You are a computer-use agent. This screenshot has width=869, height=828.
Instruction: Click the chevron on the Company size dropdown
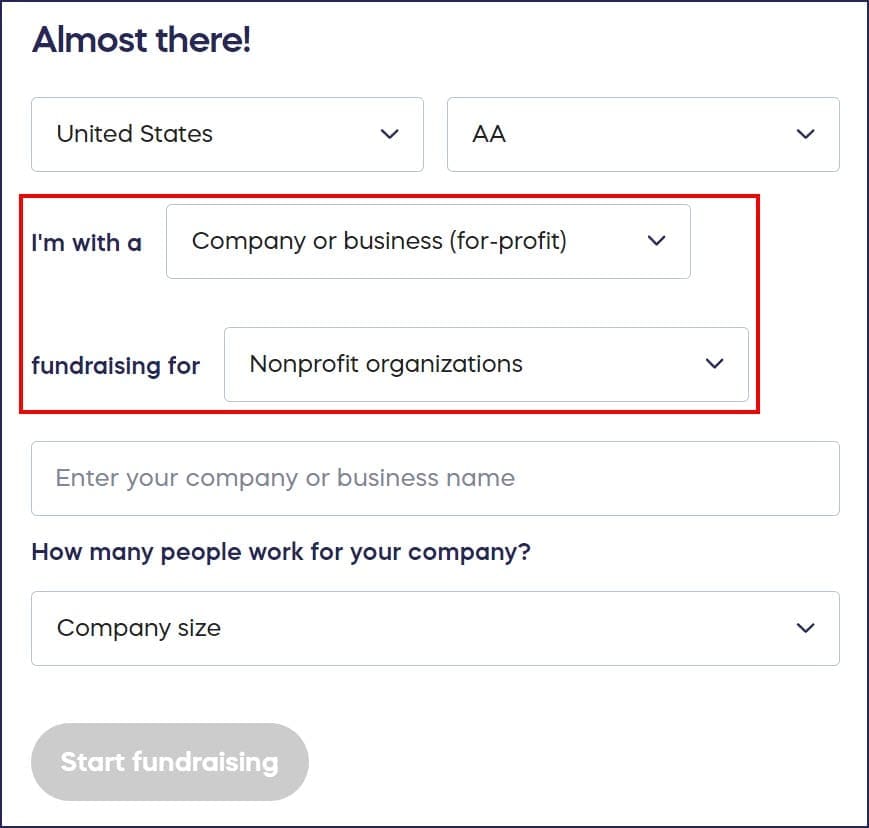coord(805,628)
